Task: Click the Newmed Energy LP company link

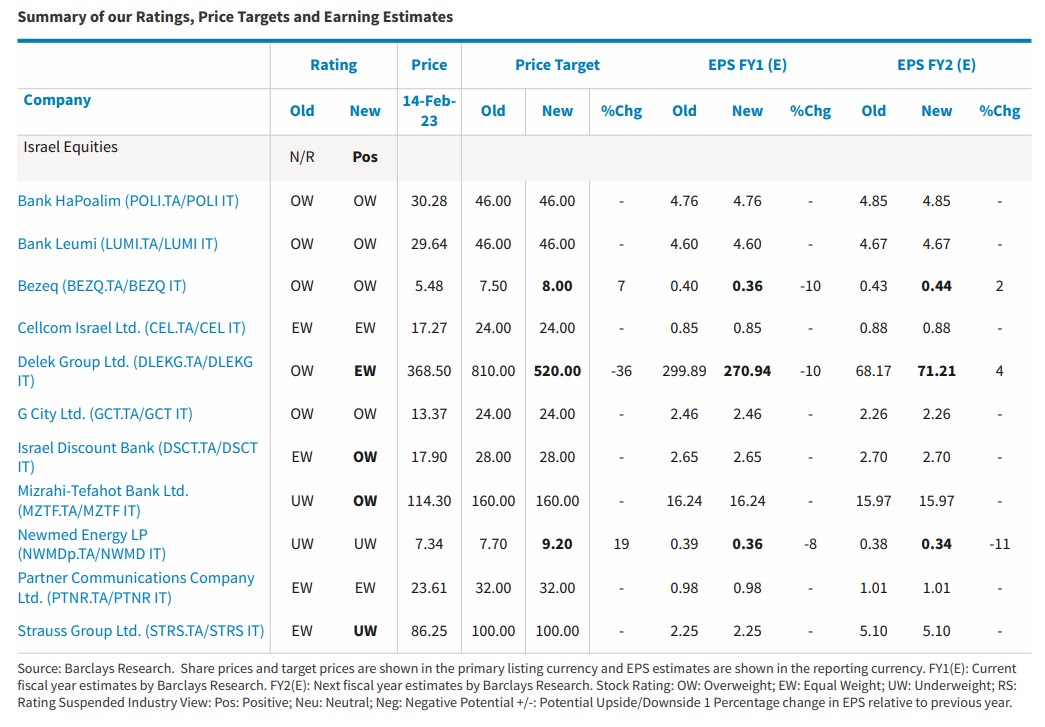Action: pyautogui.click(x=91, y=544)
